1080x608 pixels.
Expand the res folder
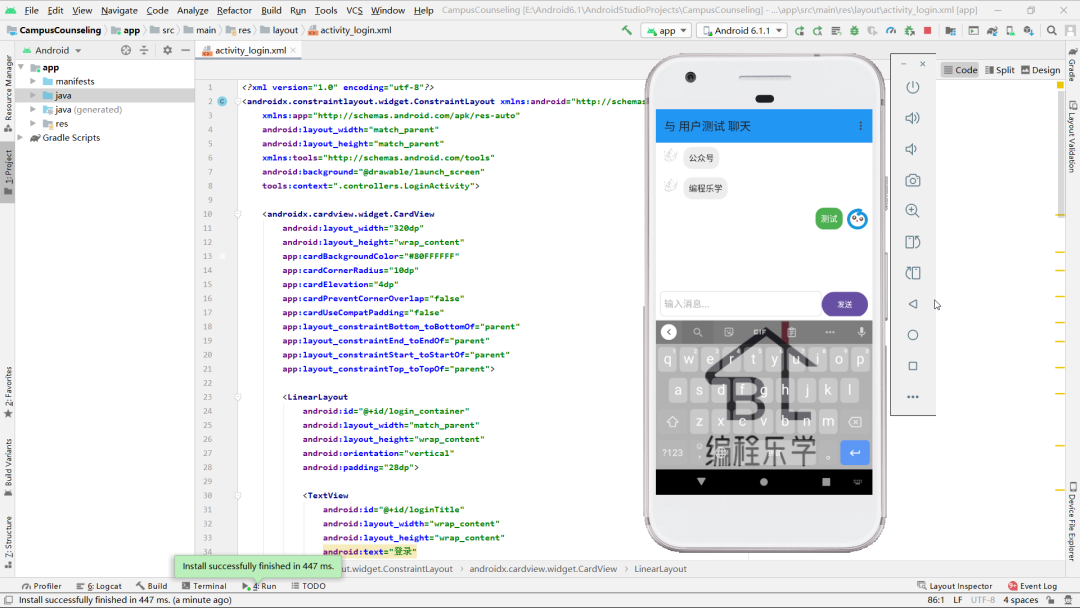(32, 123)
